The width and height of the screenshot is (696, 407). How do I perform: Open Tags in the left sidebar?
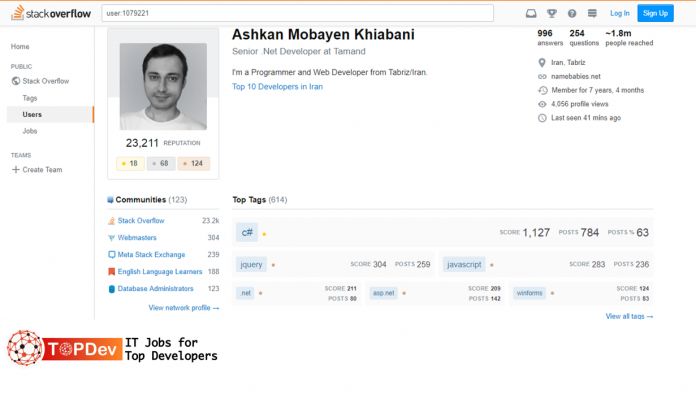30,98
